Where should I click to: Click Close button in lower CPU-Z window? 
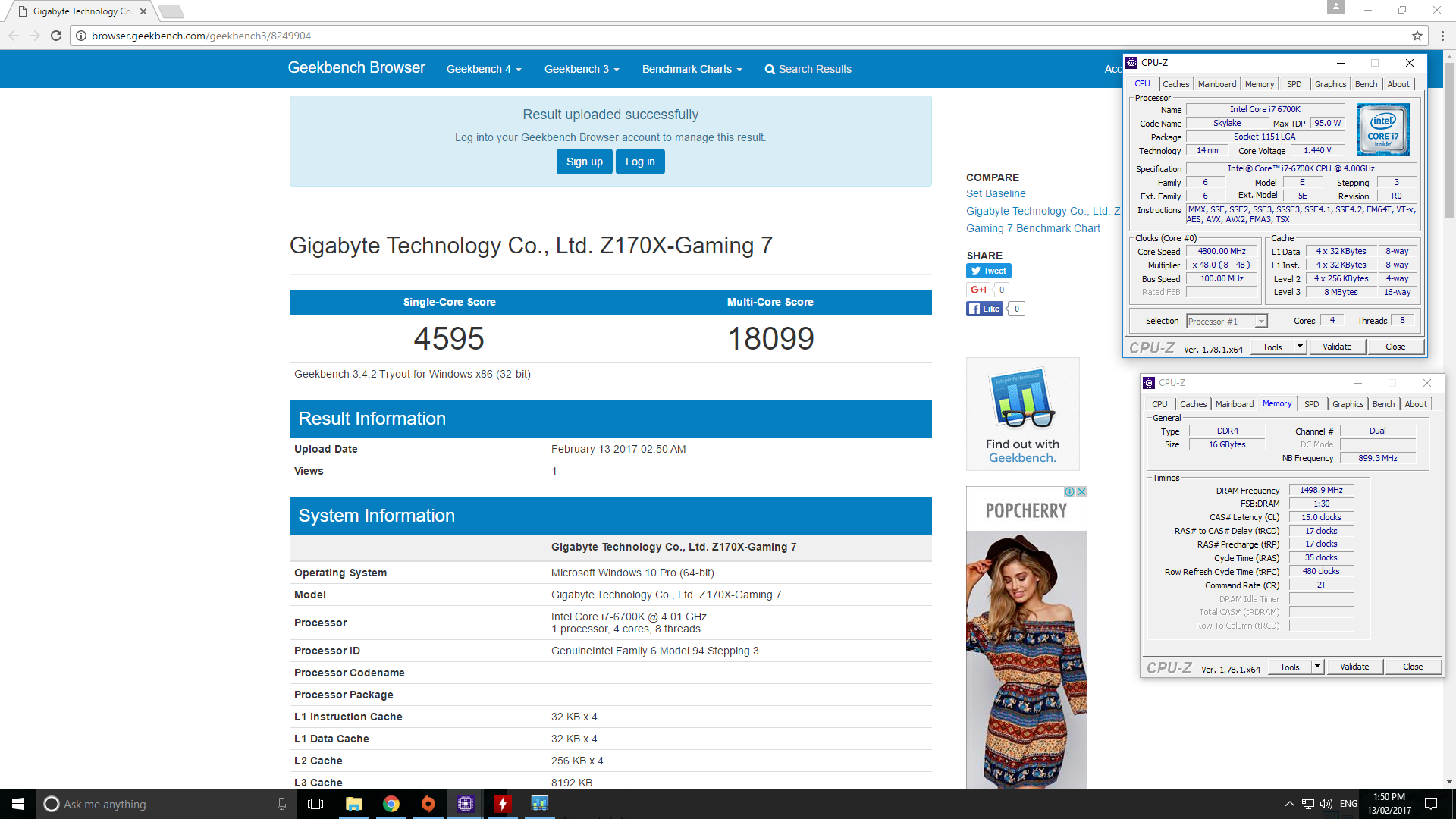[1413, 667]
